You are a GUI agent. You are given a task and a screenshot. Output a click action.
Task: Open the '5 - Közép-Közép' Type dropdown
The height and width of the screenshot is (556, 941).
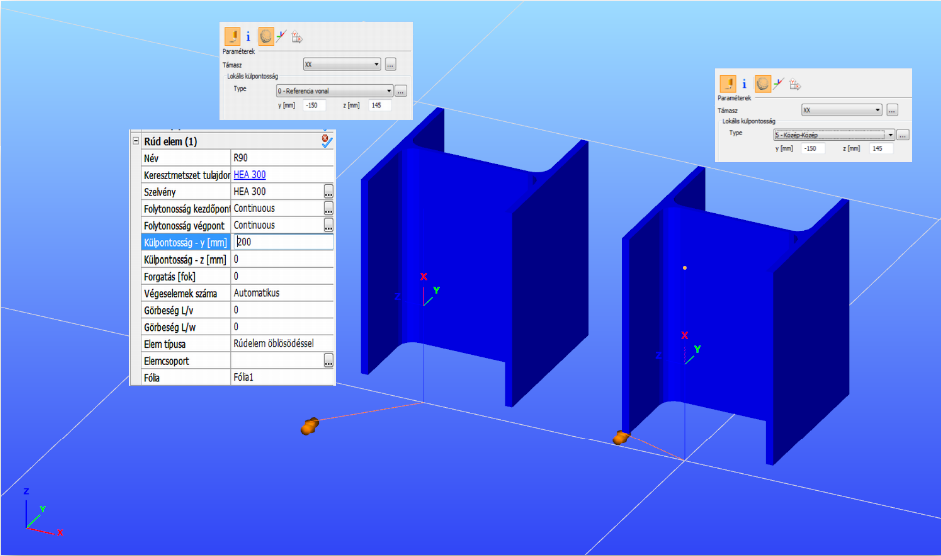834,135
